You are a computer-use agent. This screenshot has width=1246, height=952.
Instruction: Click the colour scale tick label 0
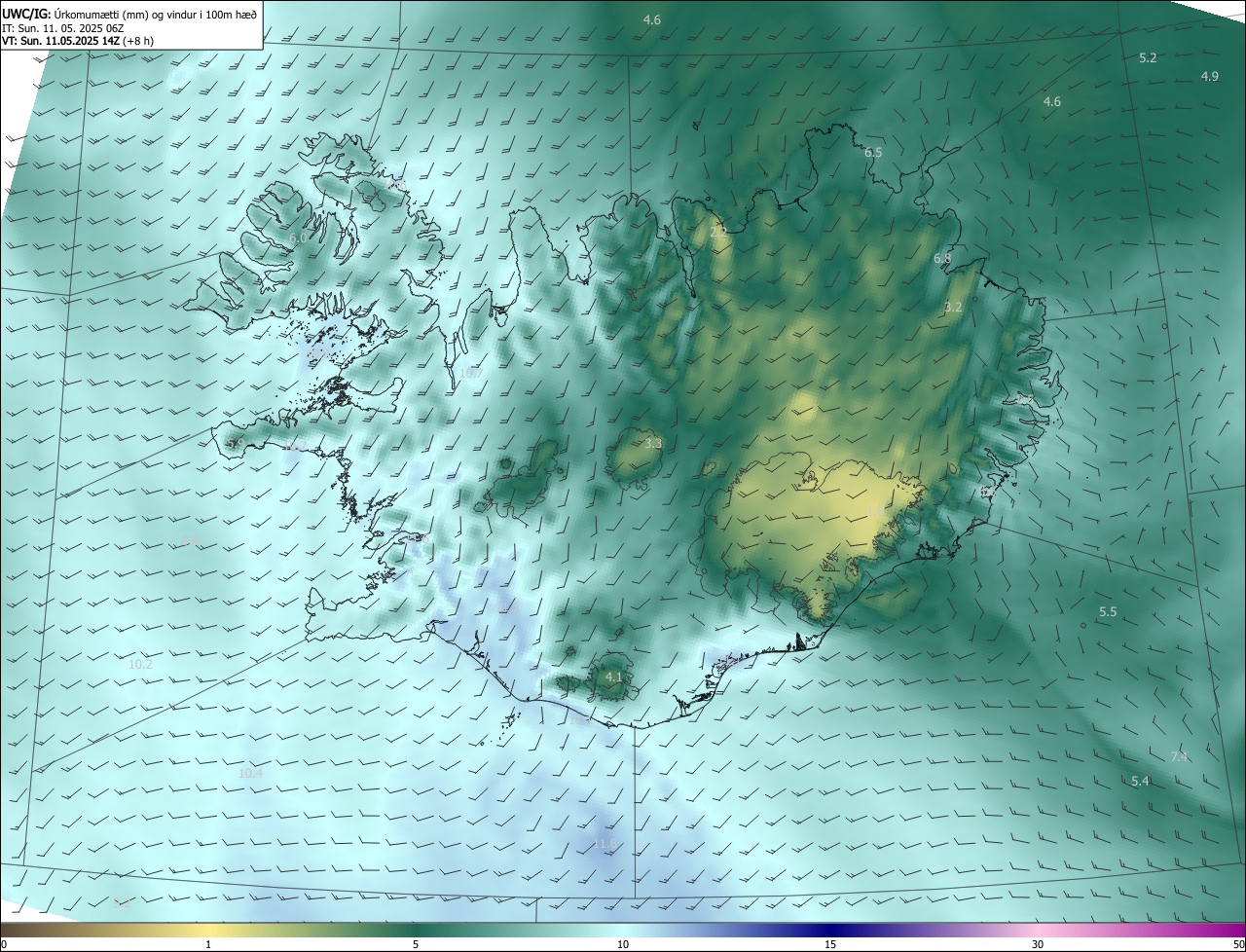[x=3, y=944]
